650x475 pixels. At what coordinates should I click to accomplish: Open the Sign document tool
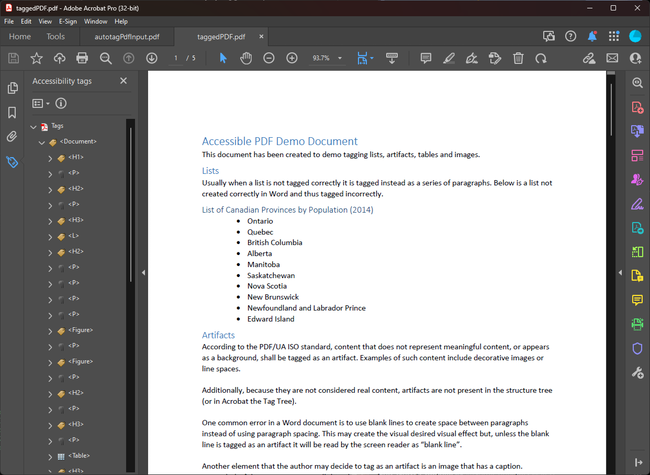472,58
